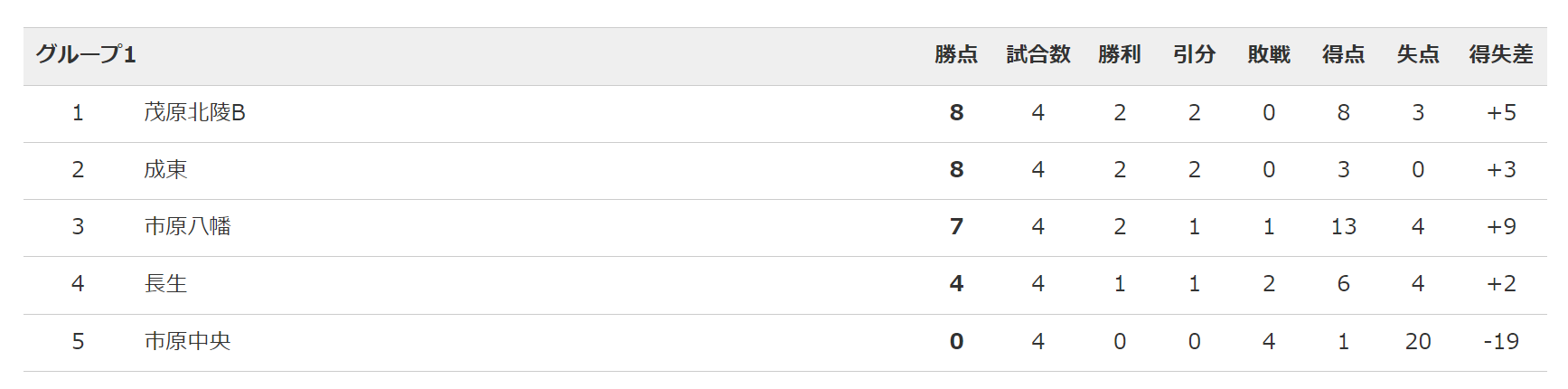
Task: Click the 20 goals conceded cell
Action: (1418, 341)
